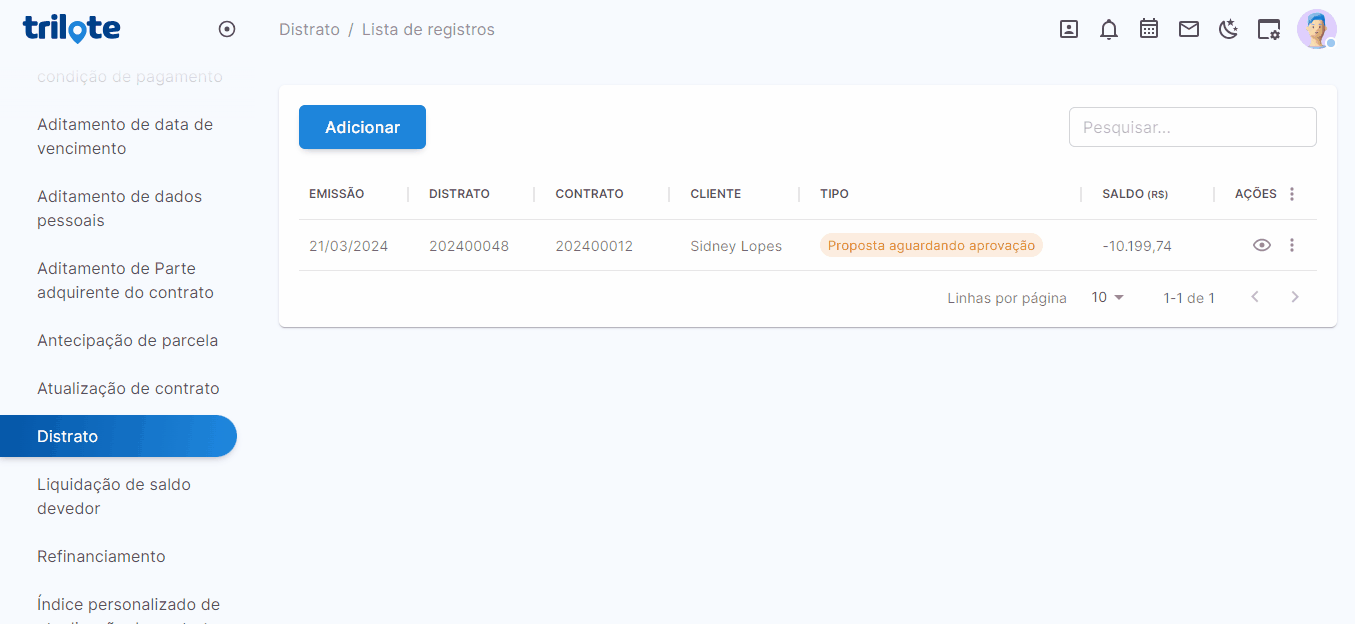Sort by the EMISSÃO column header
The image size is (1355, 624).
tap(337, 194)
